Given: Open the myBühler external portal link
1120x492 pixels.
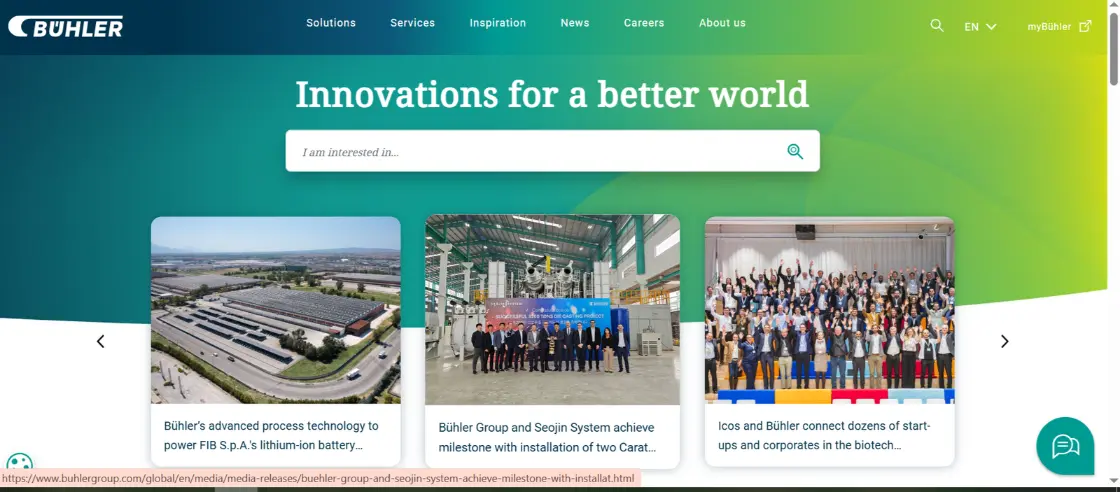Looking at the screenshot, I should point(1059,26).
